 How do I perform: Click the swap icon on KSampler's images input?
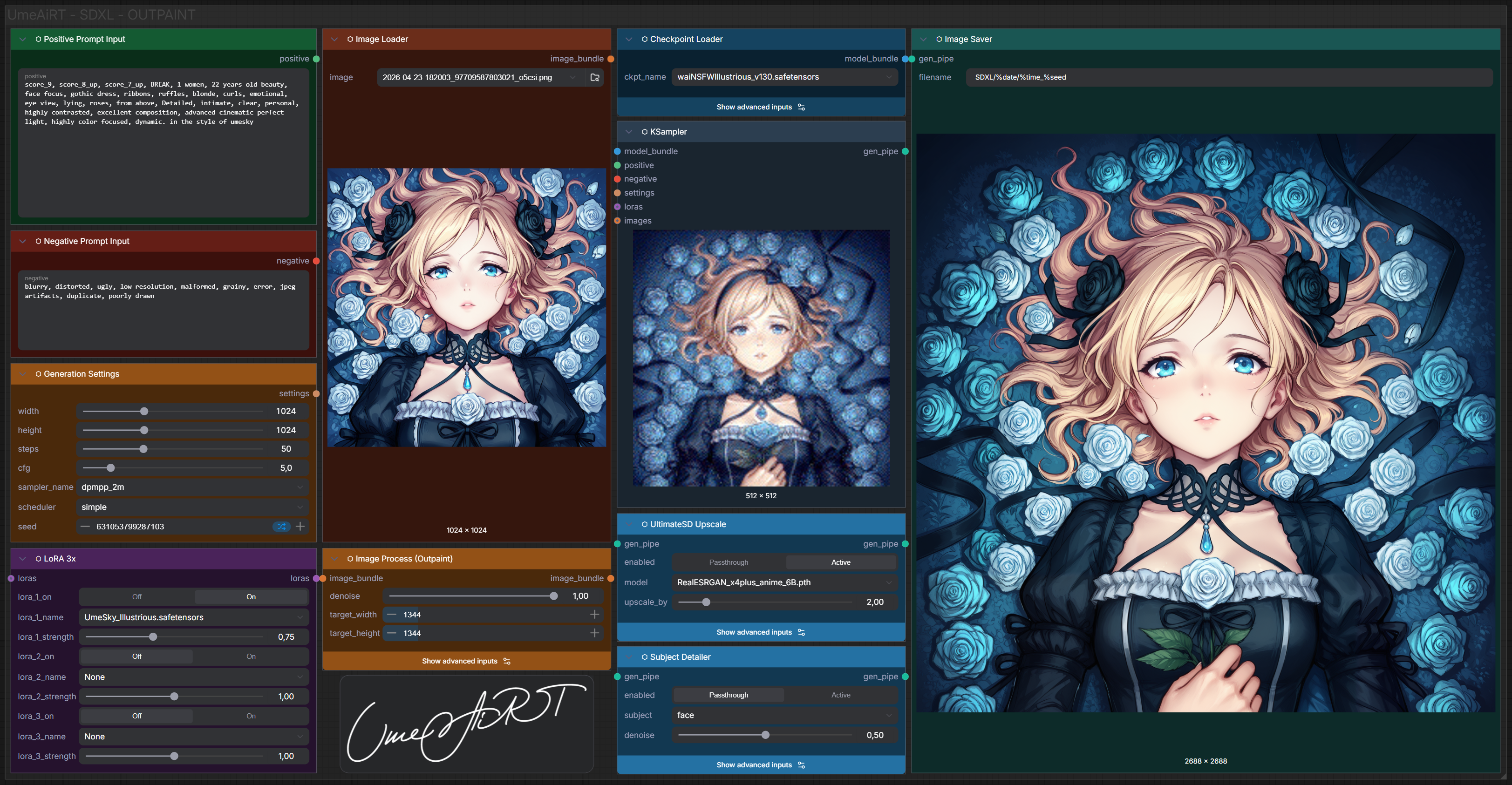(x=618, y=221)
